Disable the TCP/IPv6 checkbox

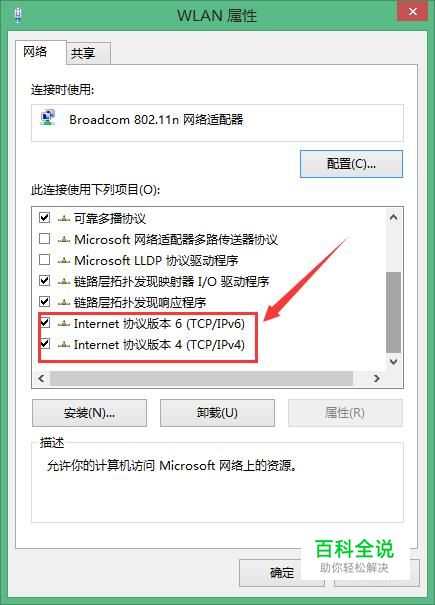point(45,322)
